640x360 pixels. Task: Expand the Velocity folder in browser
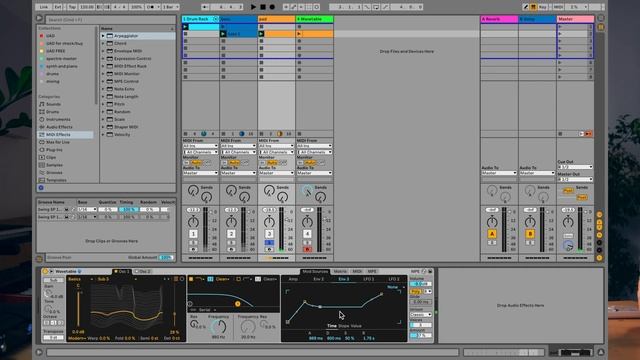(x=103, y=134)
